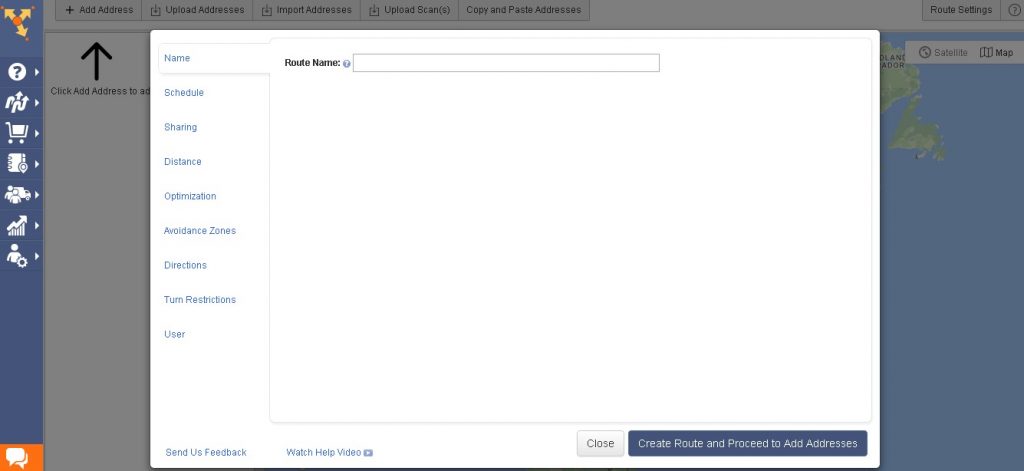Screen dimensions: 1024x471
Task: Open the help question mark sidebar icon
Action: coord(17,72)
